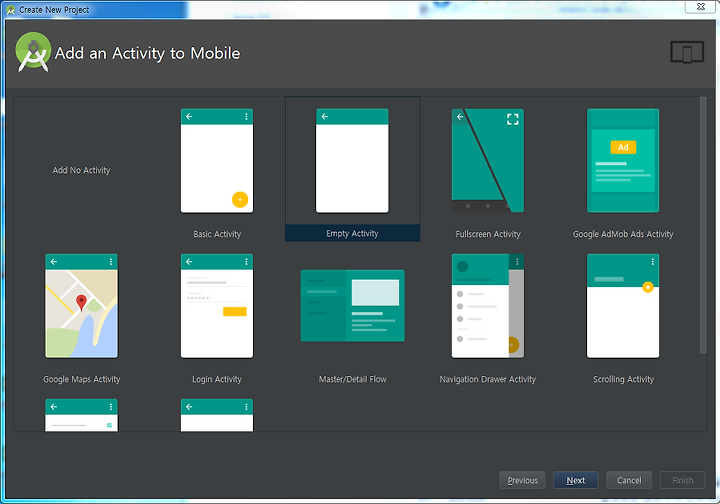Select the partially visible template with checkbox preview
Screen dimensions: 720x504
coord(81,415)
